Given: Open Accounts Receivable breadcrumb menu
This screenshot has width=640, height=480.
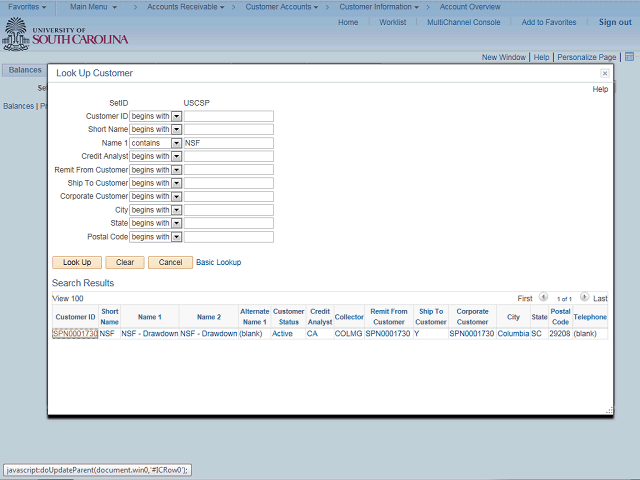Looking at the screenshot, I should coord(186,7).
